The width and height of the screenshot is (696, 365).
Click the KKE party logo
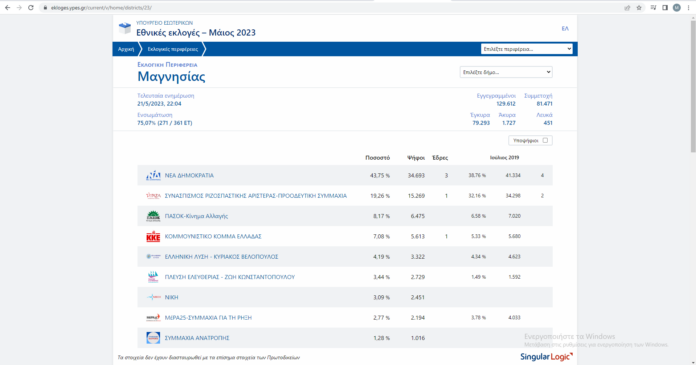point(153,236)
